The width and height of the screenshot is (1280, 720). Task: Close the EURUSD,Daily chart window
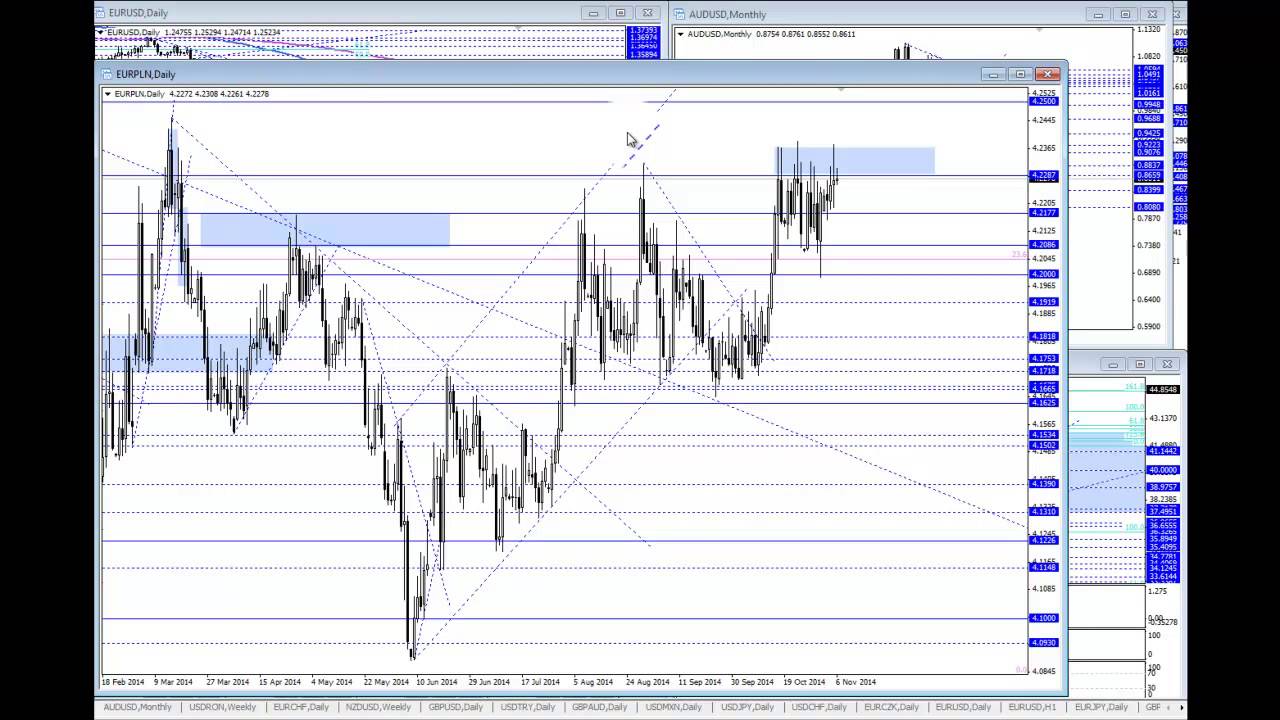point(647,13)
